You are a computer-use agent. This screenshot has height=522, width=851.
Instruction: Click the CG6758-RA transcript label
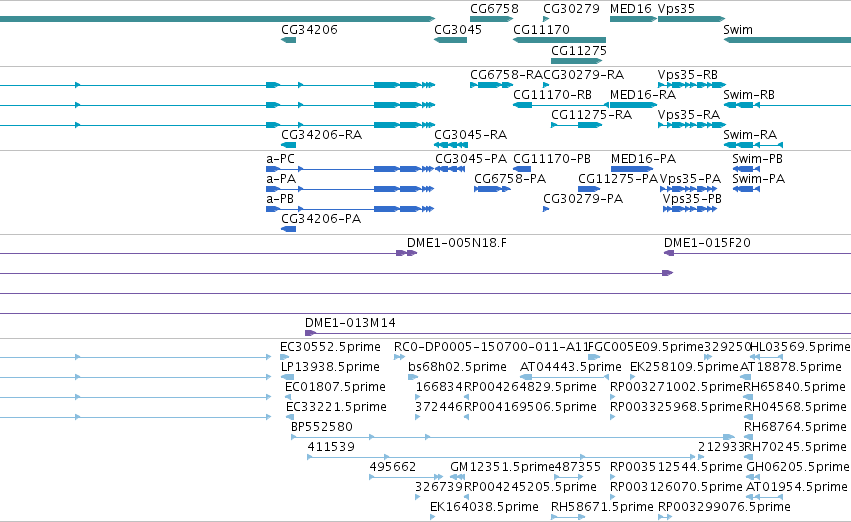point(506,75)
